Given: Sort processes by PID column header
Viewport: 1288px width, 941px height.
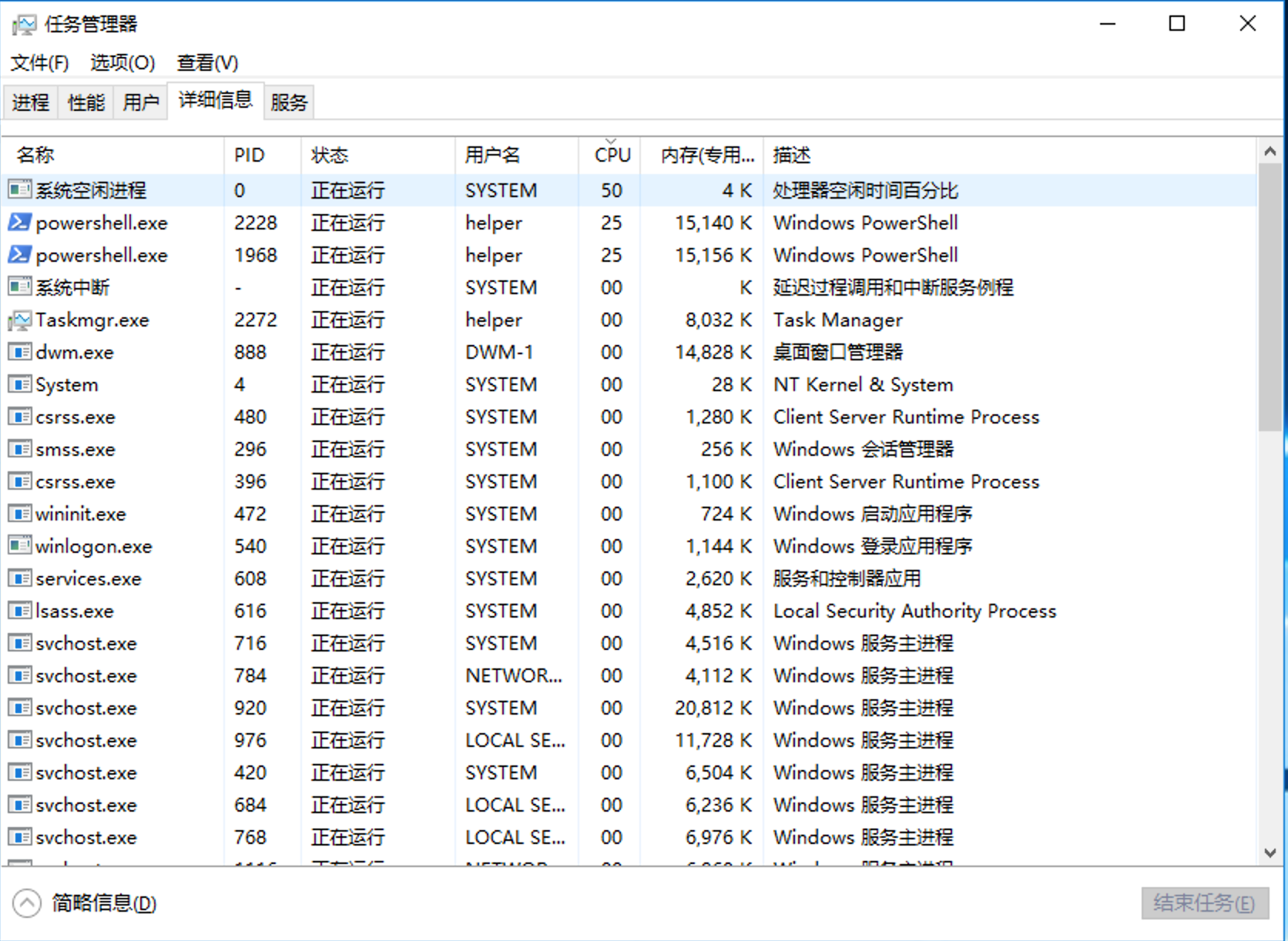Looking at the screenshot, I should point(249,156).
